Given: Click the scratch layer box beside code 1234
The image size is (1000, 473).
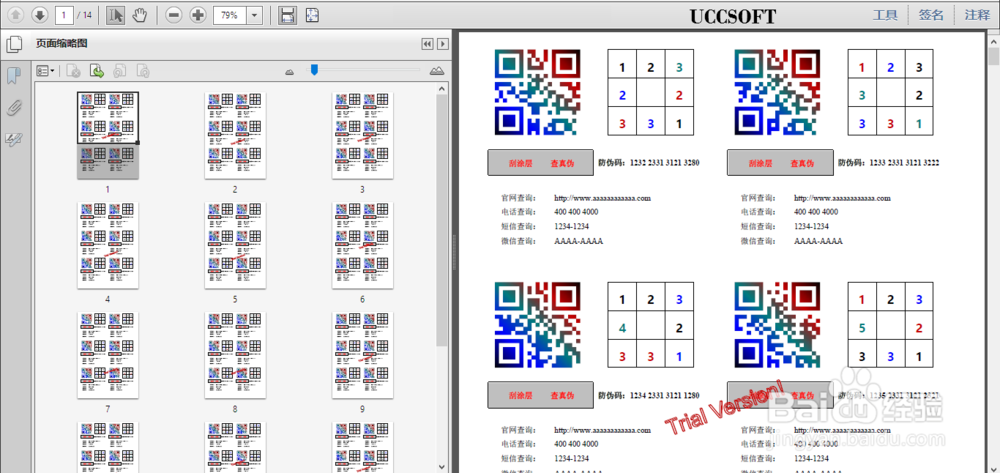Looking at the screenshot, I should pyautogui.click(x=541, y=395).
